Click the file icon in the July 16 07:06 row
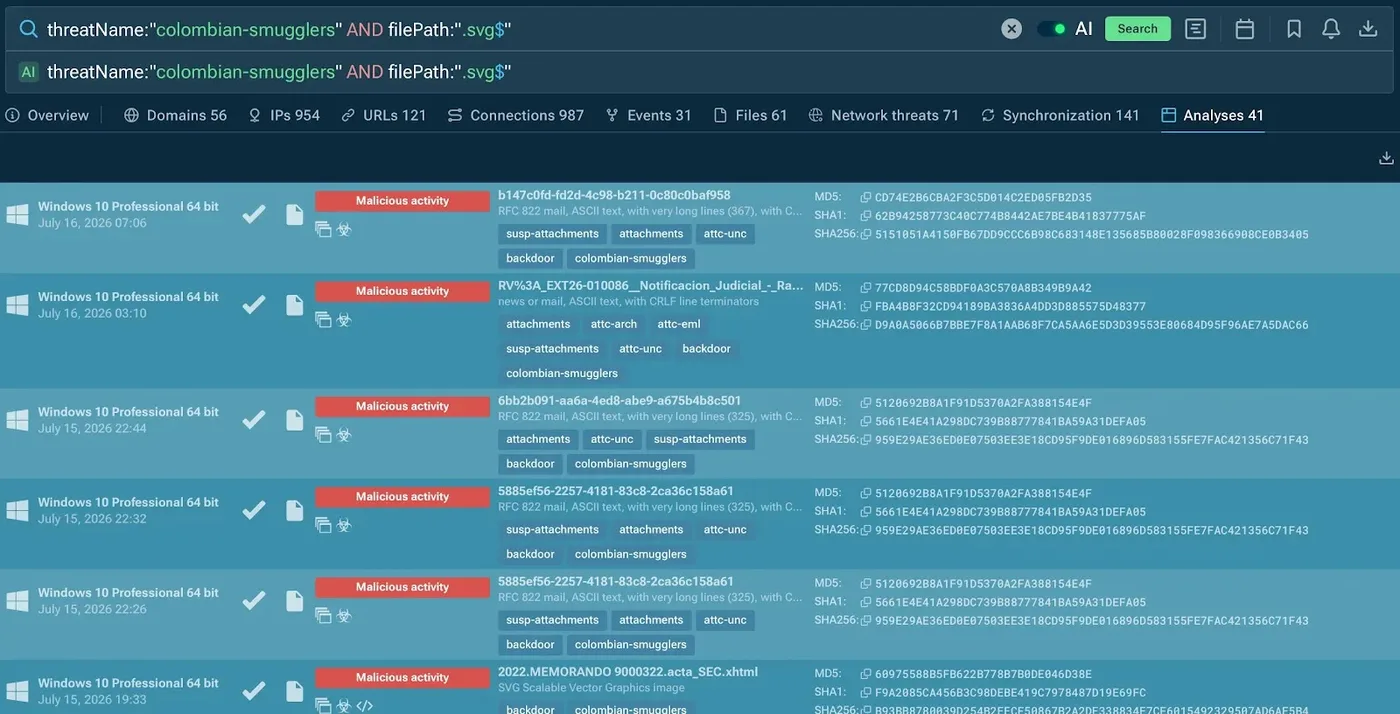Image resolution: width=1400 pixels, height=714 pixels. pyautogui.click(x=294, y=214)
